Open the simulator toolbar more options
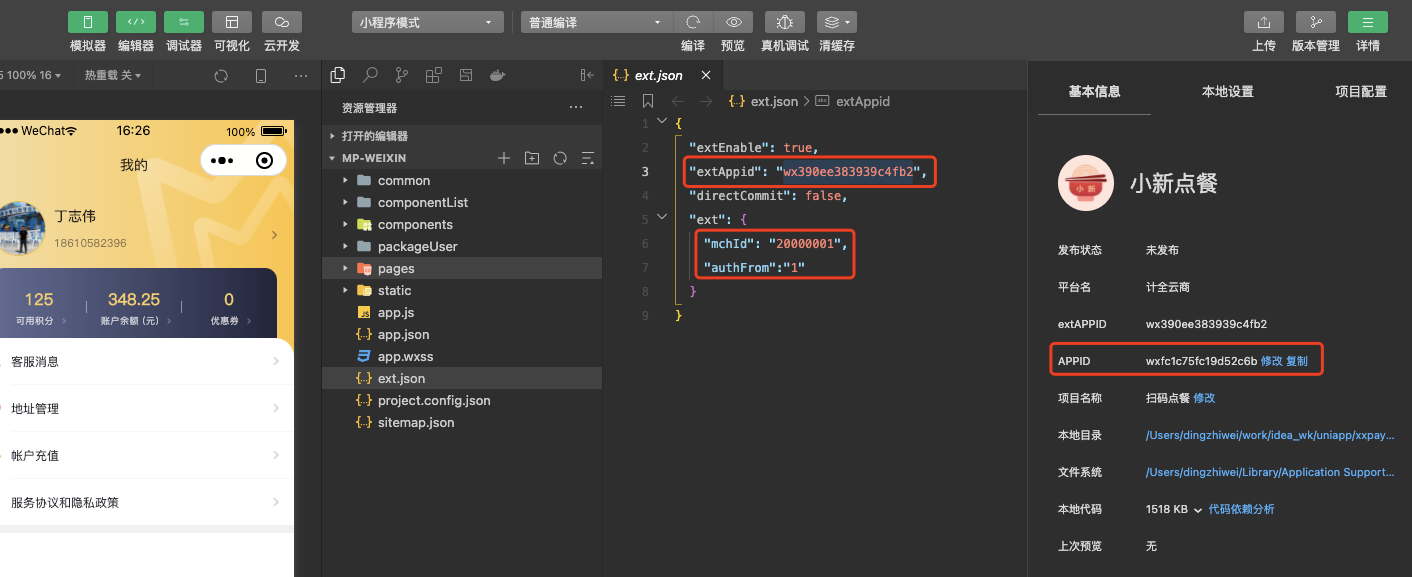Viewport: 1412px width, 577px height. (x=301, y=76)
